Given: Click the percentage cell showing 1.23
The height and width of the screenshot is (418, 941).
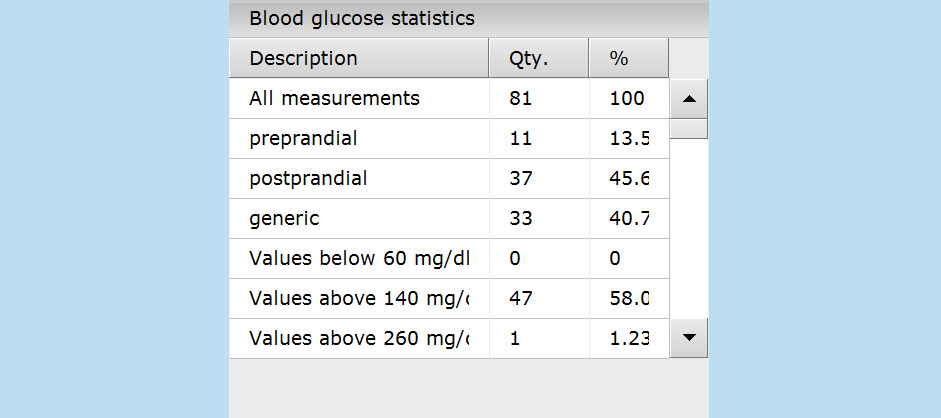Looking at the screenshot, I should [x=629, y=339].
